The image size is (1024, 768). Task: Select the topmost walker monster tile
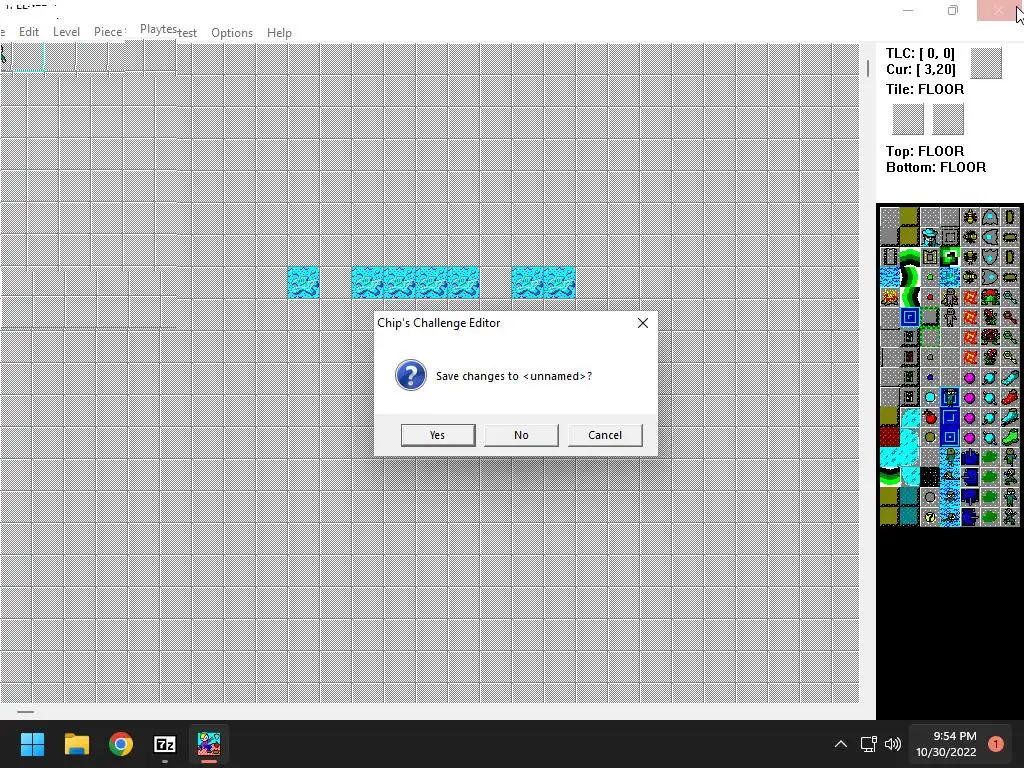pyautogui.click(x=990, y=377)
